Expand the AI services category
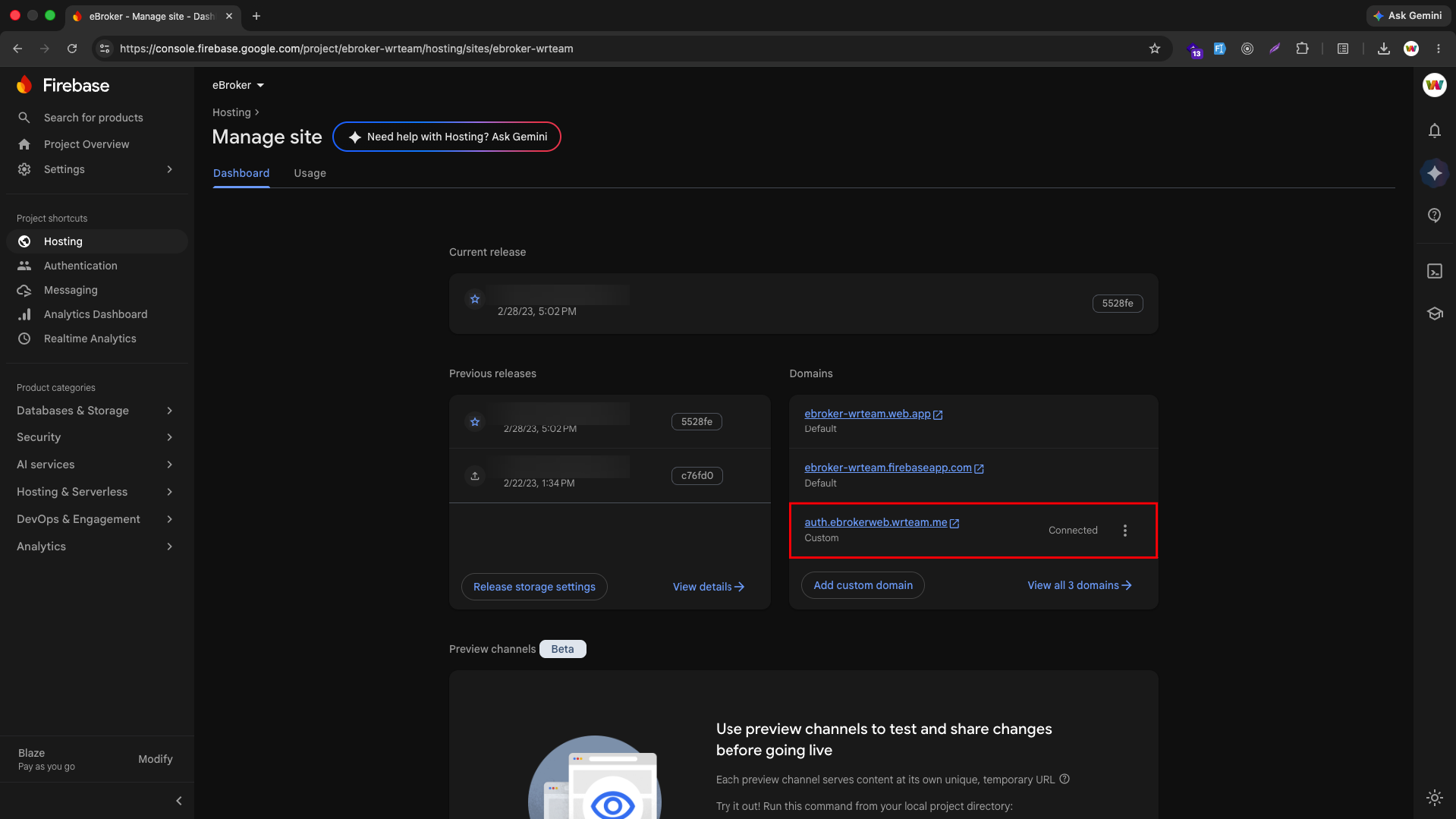1456x819 pixels. tap(97, 465)
